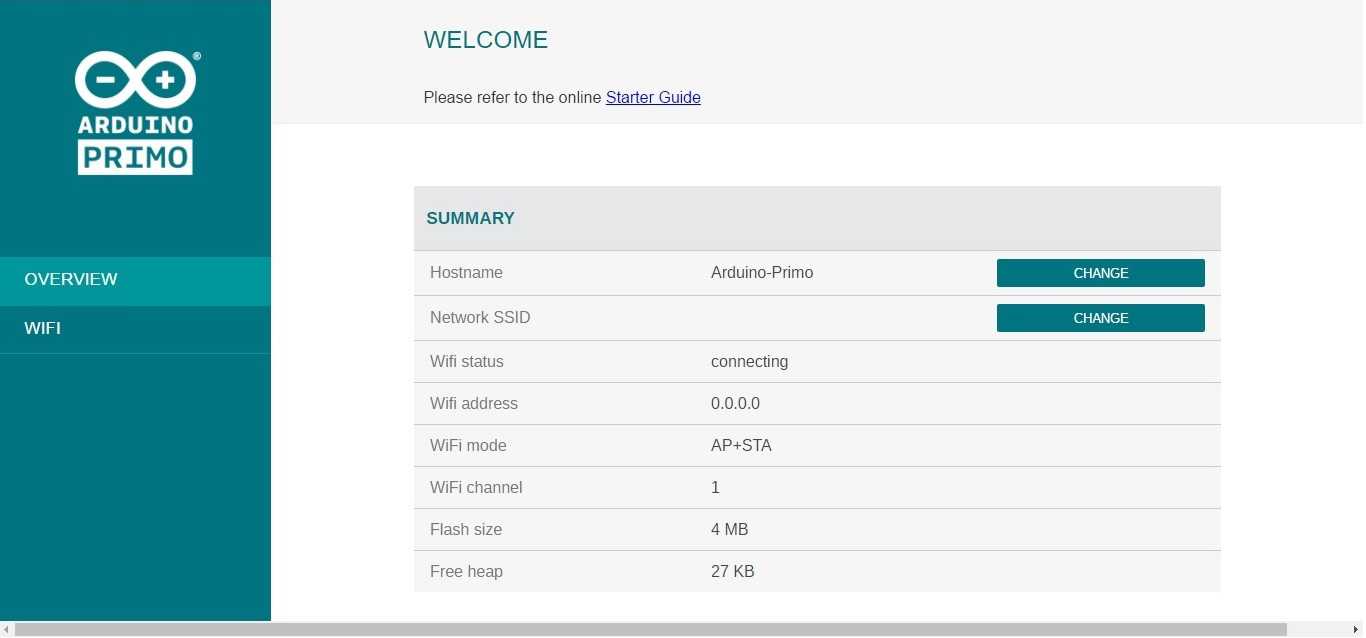Click the Wifi status 'connecting' value
Viewport: 1366px width, 638px height.
pos(749,361)
